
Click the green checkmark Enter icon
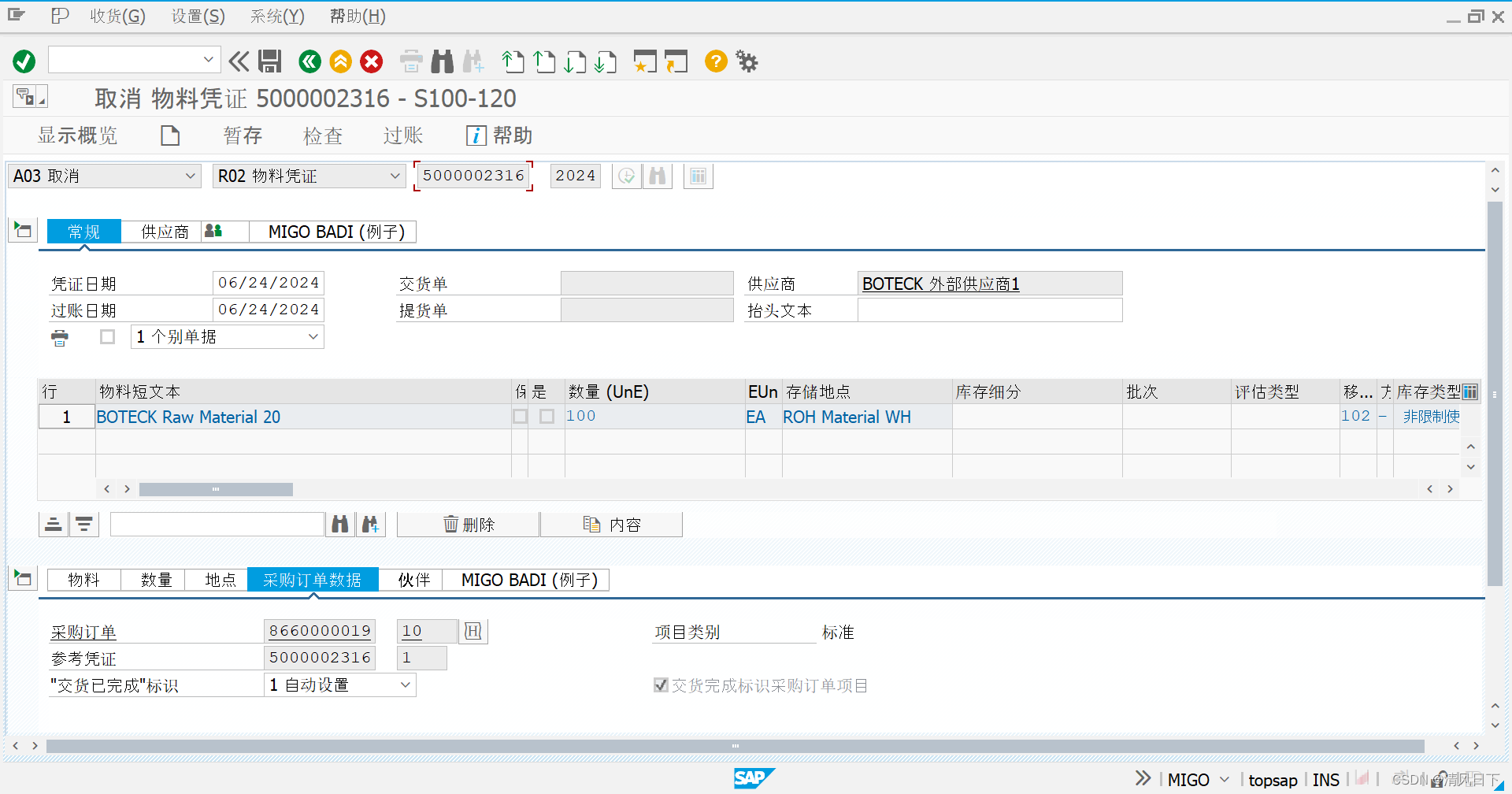click(x=24, y=61)
